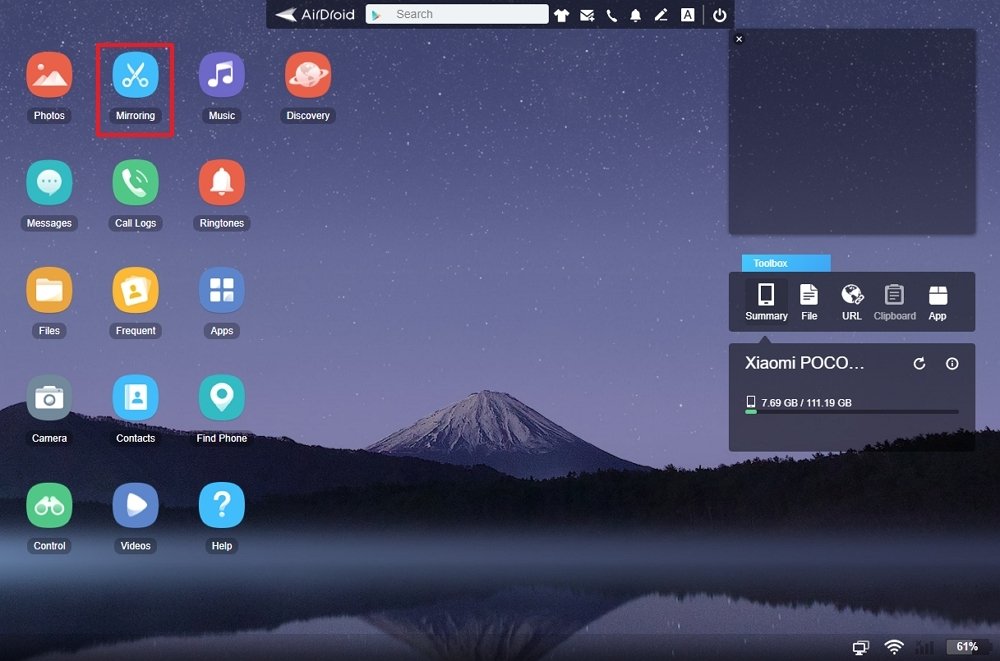
Task: Click the Google Play icon in search box
Action: pyautogui.click(x=377, y=15)
